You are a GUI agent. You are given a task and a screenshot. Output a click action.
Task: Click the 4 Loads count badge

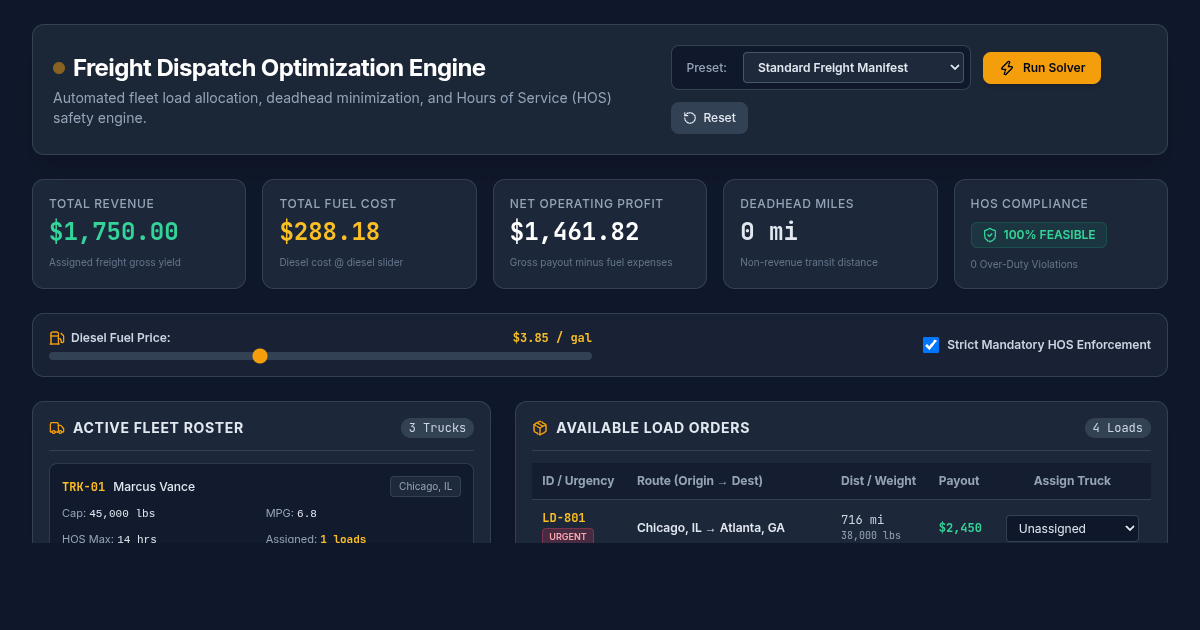[1118, 428]
